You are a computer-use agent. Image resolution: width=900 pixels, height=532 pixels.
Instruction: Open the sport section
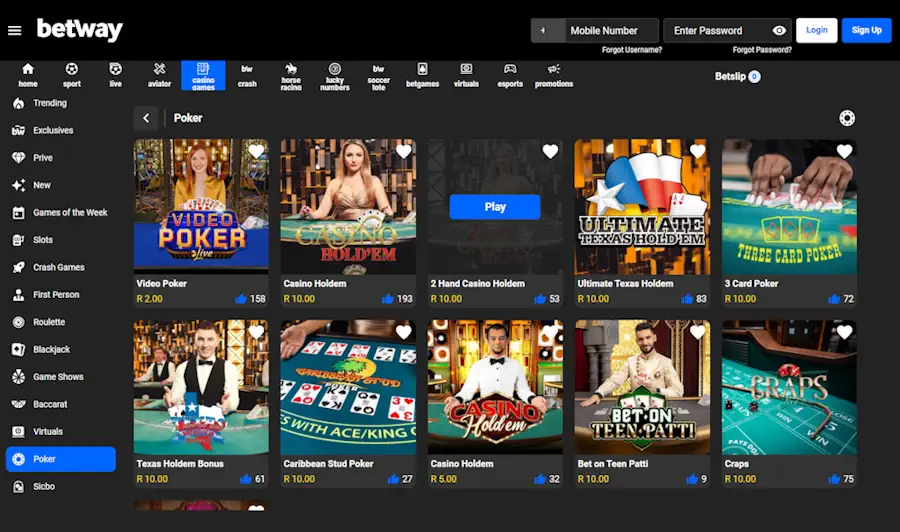(x=72, y=75)
